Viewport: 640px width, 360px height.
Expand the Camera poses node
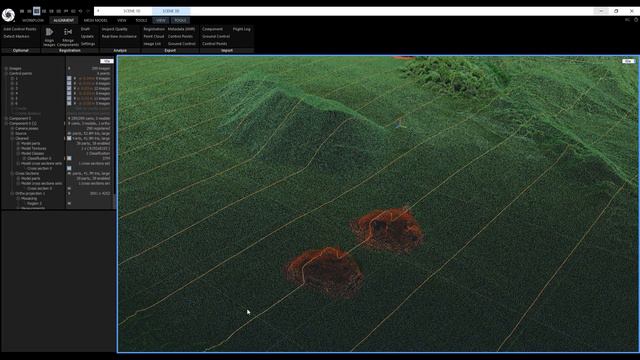(x=12, y=128)
